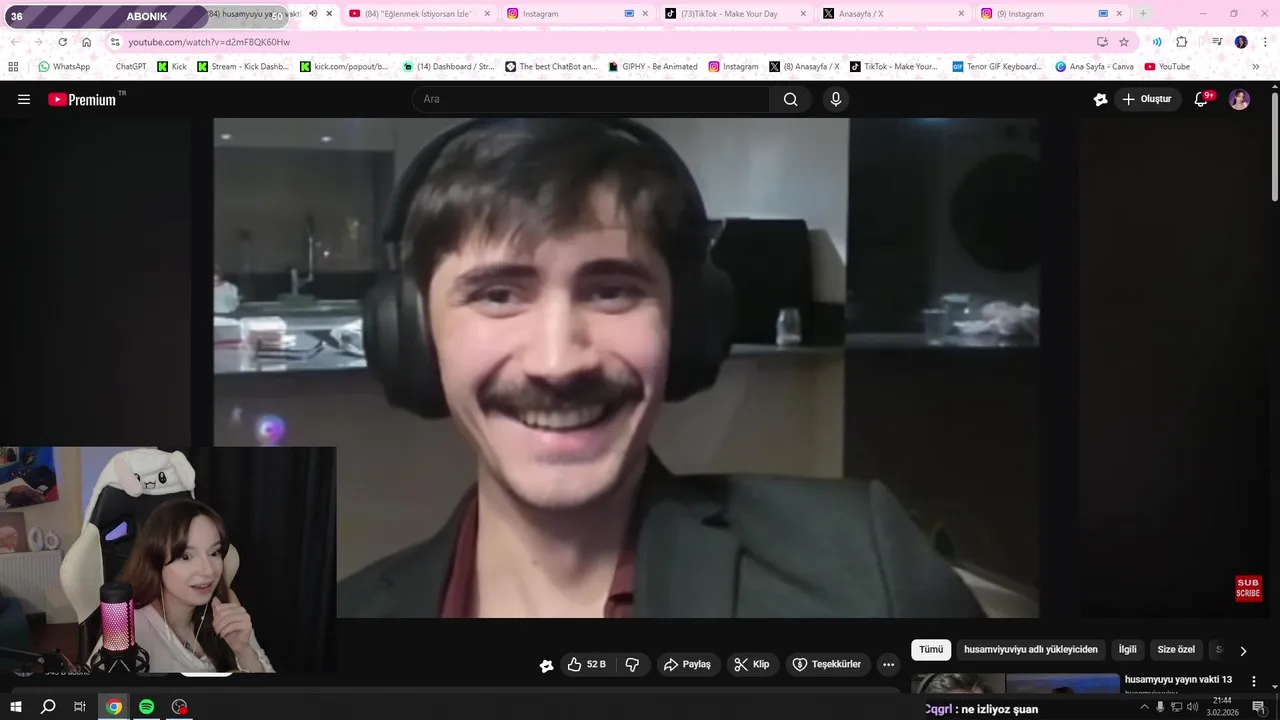Open Windows Start menu
This screenshot has height=720, width=1280.
pos(16,707)
